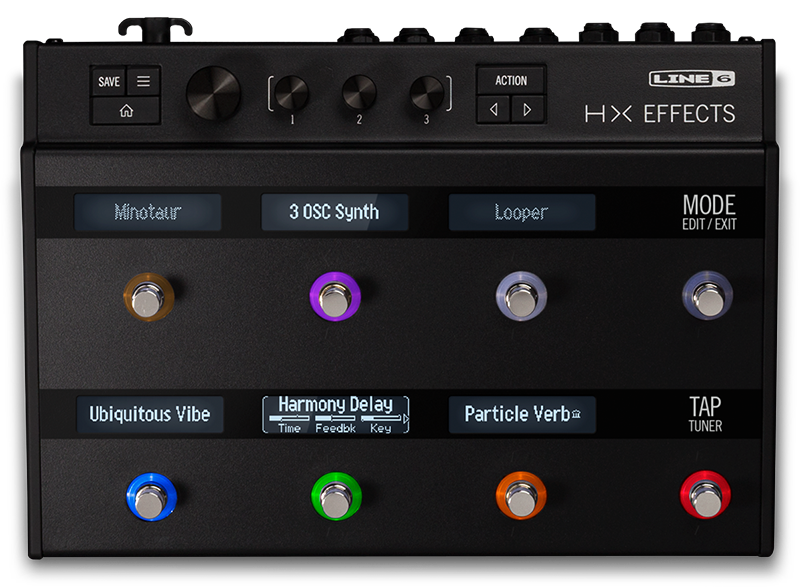Engage the 3 OSC Synth footswitch
This screenshot has width=800, height=588.
coord(334,296)
